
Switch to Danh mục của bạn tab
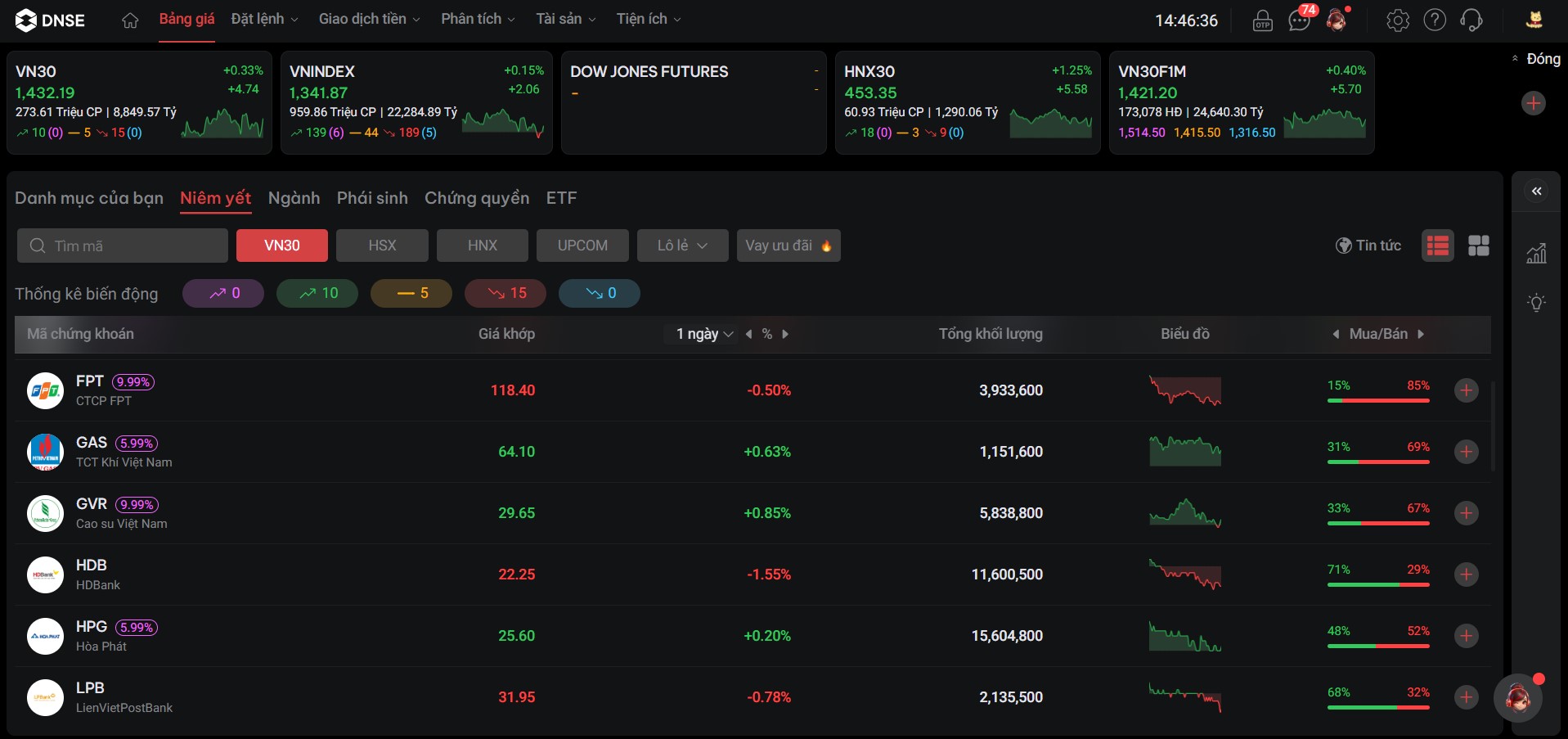point(89,198)
